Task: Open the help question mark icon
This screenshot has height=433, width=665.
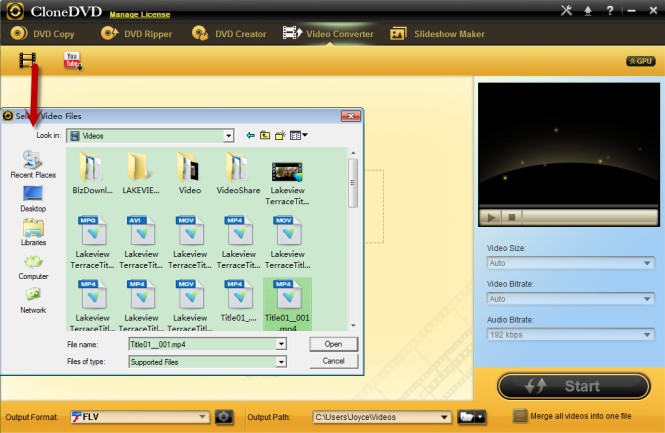Action: coord(610,11)
